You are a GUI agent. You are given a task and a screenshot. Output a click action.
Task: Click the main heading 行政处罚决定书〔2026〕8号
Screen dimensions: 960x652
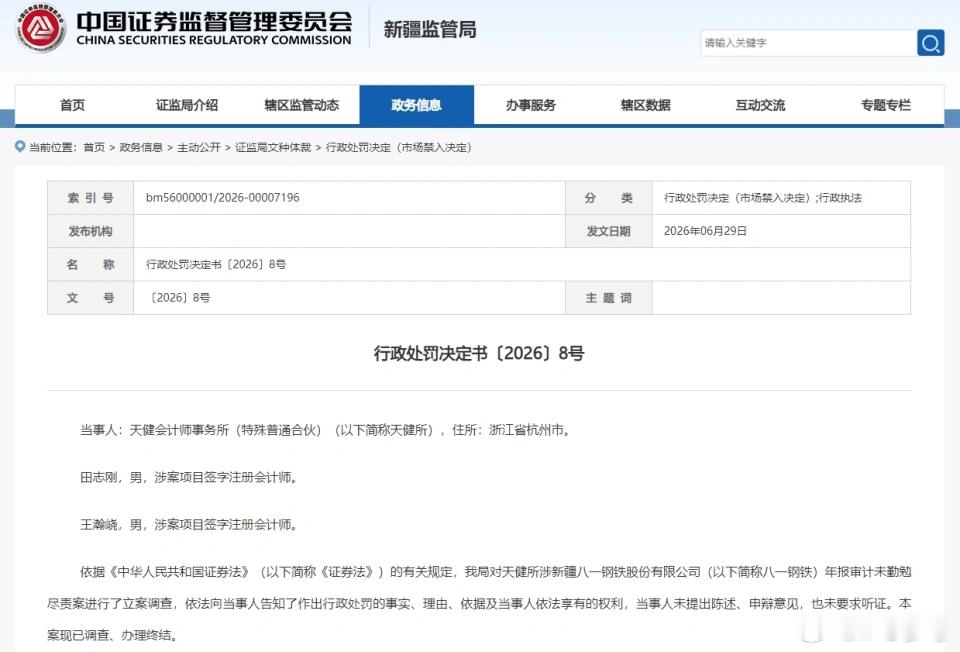(479, 353)
